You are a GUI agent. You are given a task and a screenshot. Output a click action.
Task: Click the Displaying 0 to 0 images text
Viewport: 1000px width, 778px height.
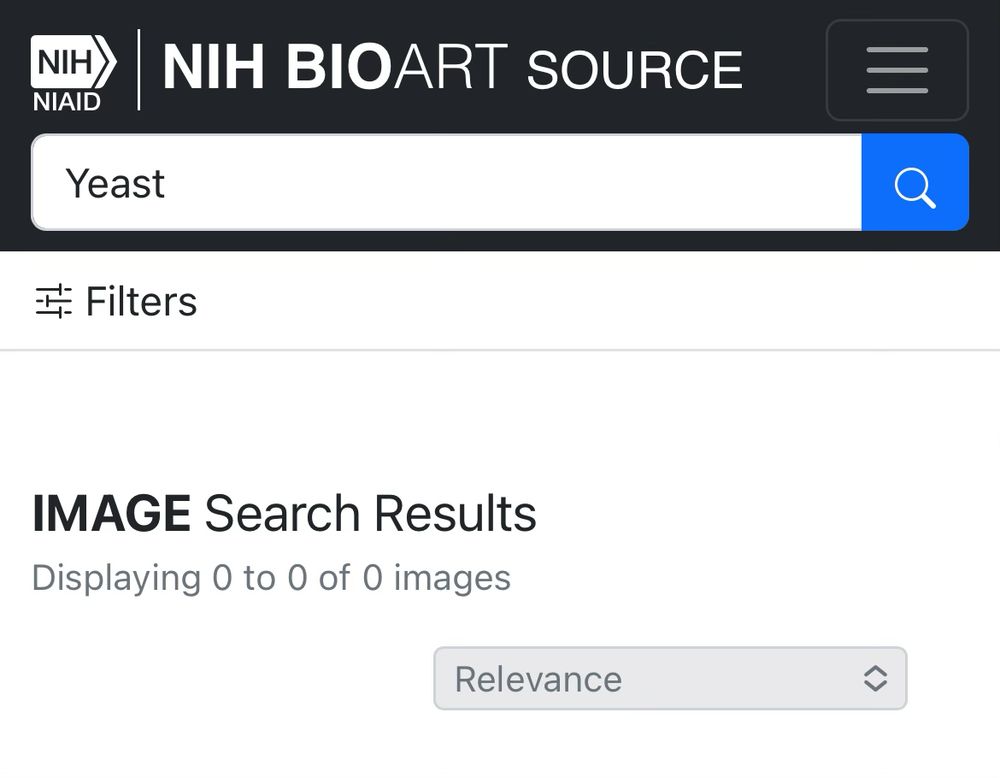[x=271, y=578]
